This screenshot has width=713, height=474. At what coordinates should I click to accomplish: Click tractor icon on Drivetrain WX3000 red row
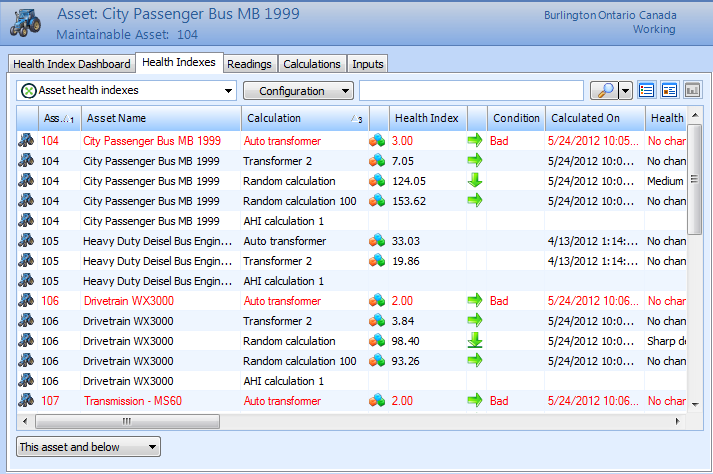[26, 301]
